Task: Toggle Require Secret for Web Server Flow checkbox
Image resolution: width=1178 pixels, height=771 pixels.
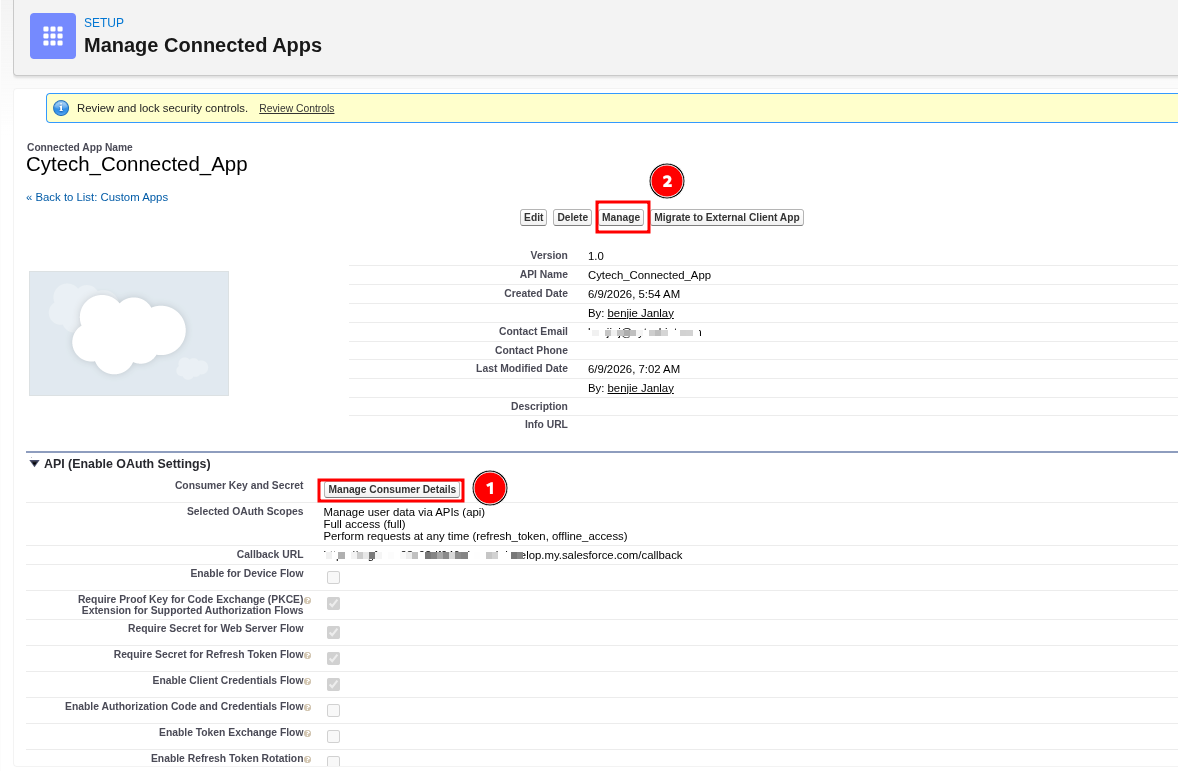Action: coord(334,633)
